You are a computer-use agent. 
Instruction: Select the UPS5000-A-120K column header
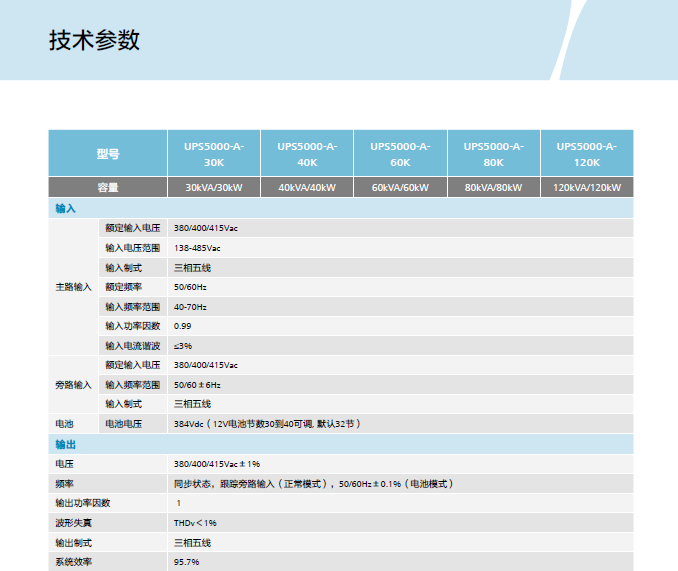pos(587,154)
